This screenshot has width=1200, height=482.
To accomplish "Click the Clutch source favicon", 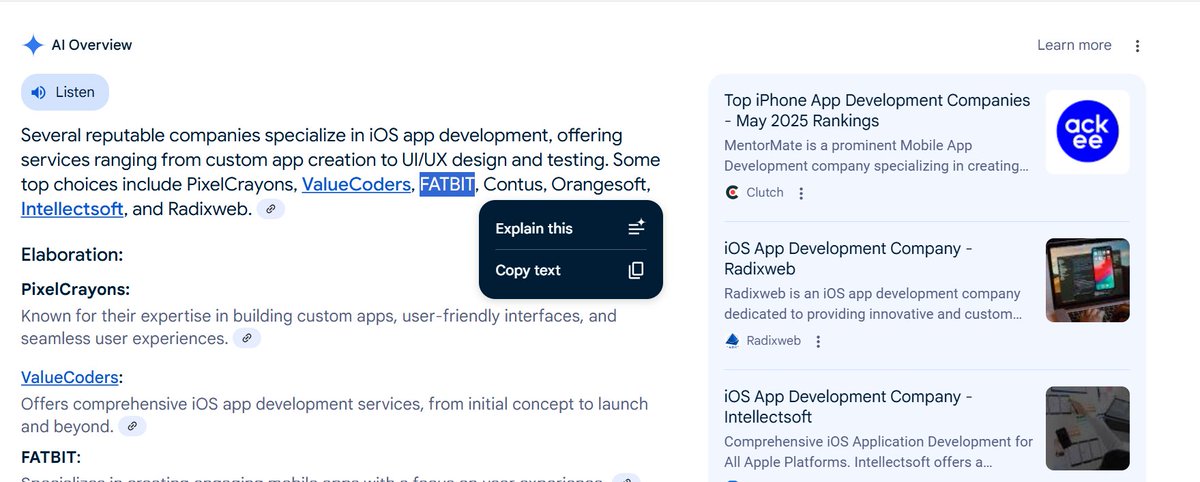I will coord(732,192).
